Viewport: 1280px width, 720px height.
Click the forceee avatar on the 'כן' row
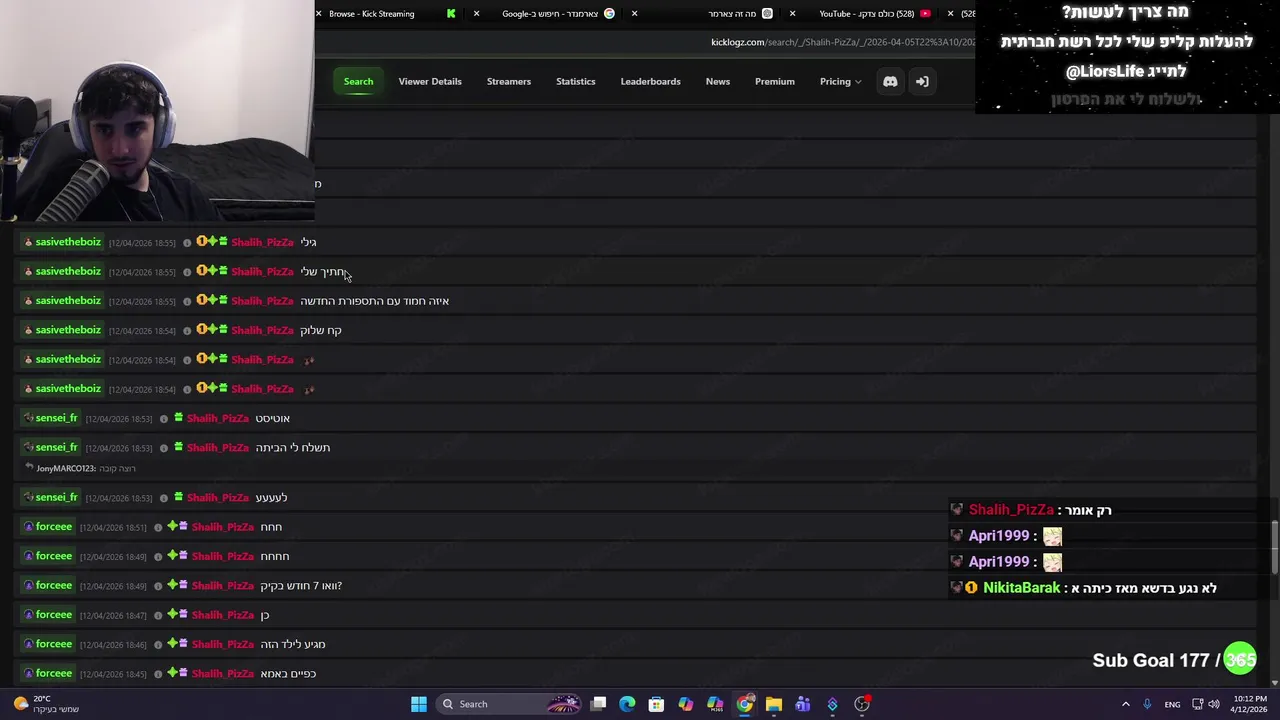click(x=28, y=614)
